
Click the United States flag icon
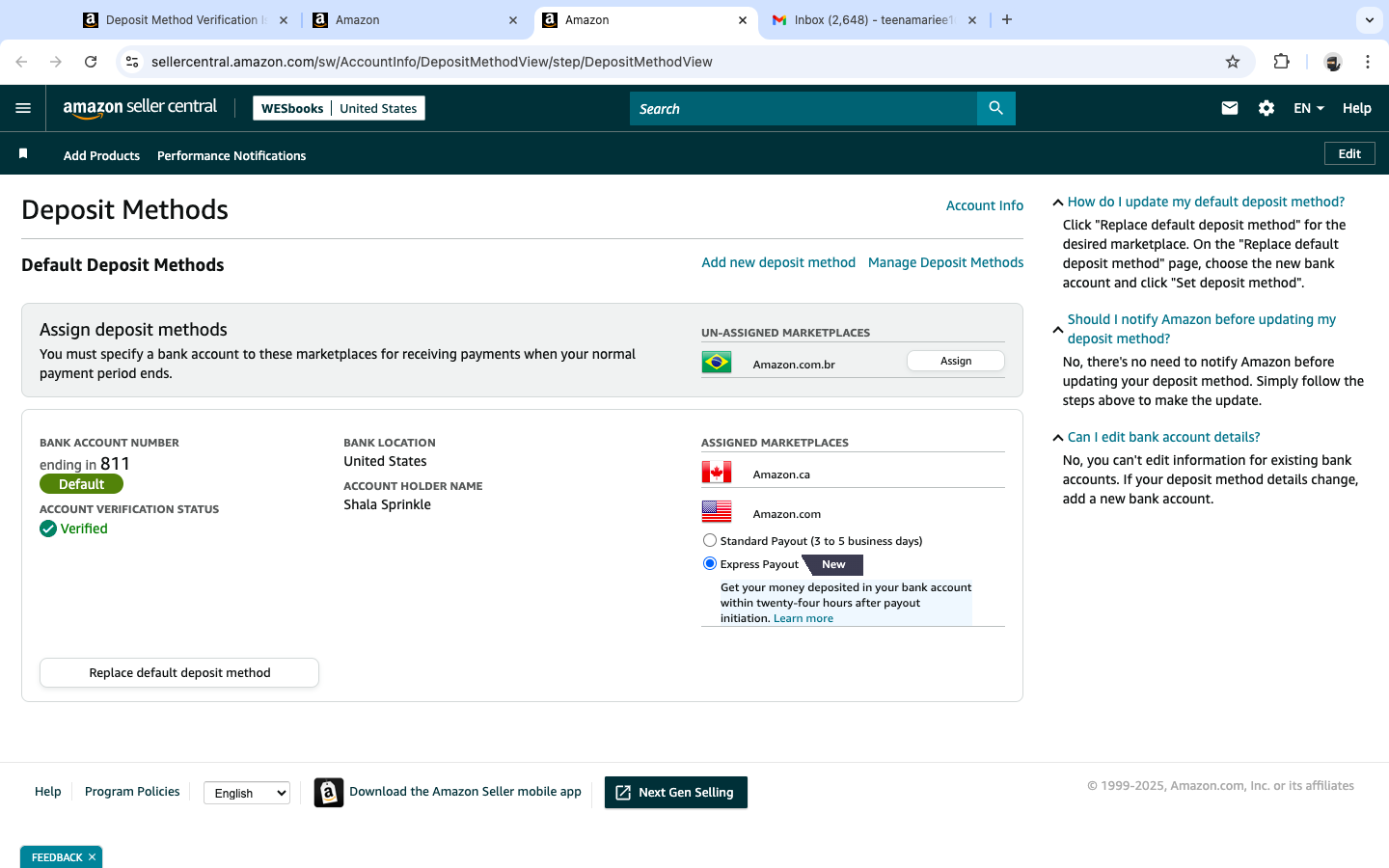tap(717, 512)
